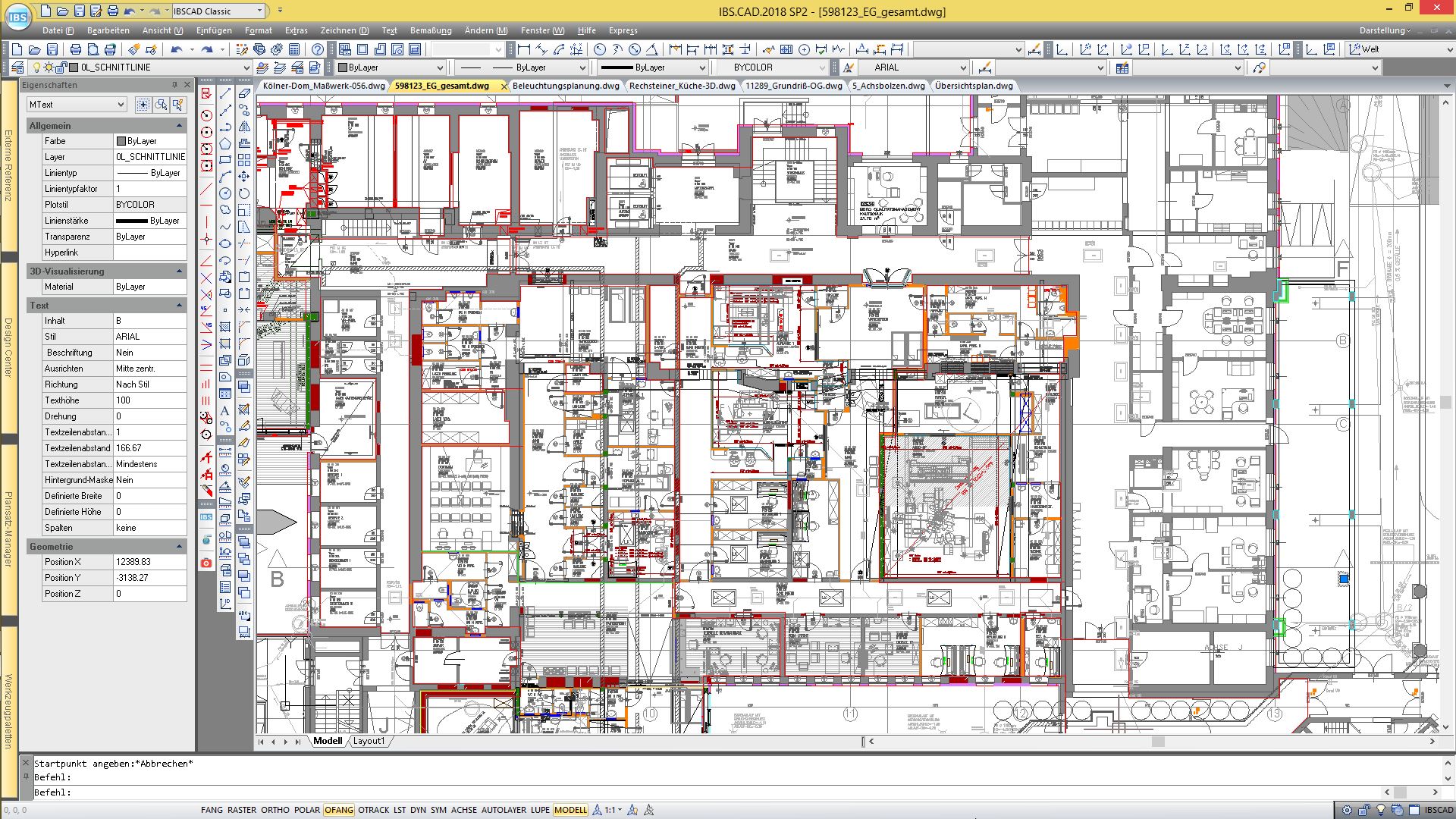This screenshot has height=819, width=1456.
Task: Click the Farbe ByLayer property value
Action: [150, 141]
